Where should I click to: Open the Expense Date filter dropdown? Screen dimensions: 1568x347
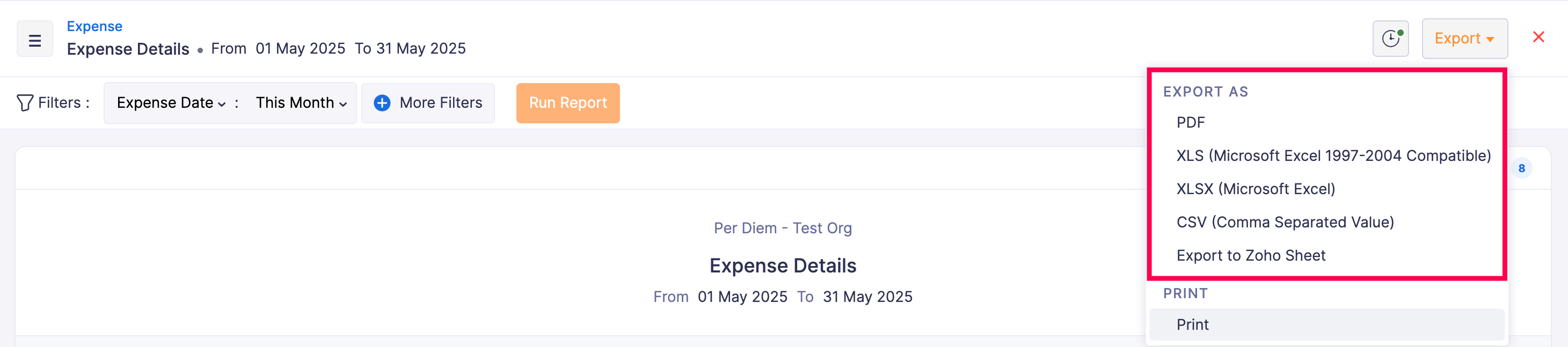point(168,102)
